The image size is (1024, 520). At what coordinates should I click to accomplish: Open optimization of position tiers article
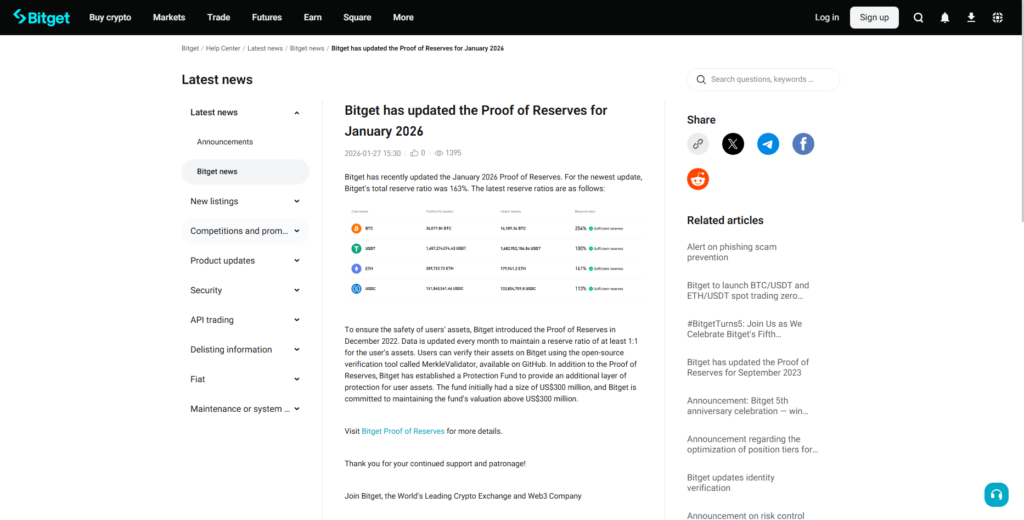752,444
